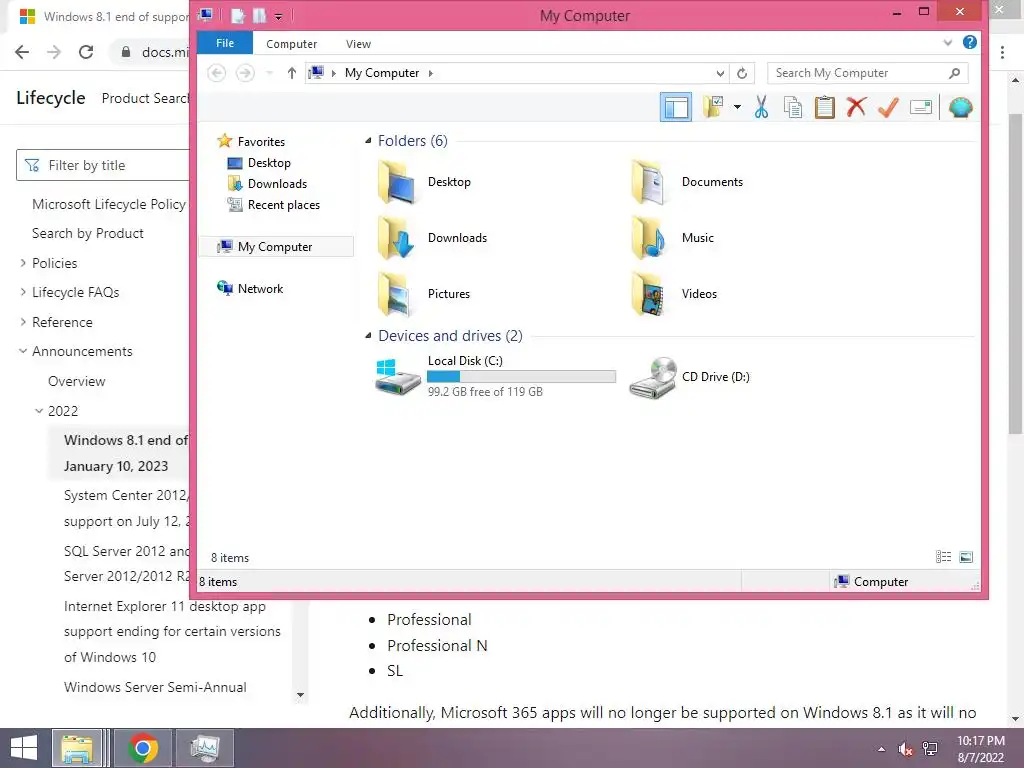The height and width of the screenshot is (768, 1024).
Task: Go back in Explorer navigation
Action: pyautogui.click(x=217, y=72)
